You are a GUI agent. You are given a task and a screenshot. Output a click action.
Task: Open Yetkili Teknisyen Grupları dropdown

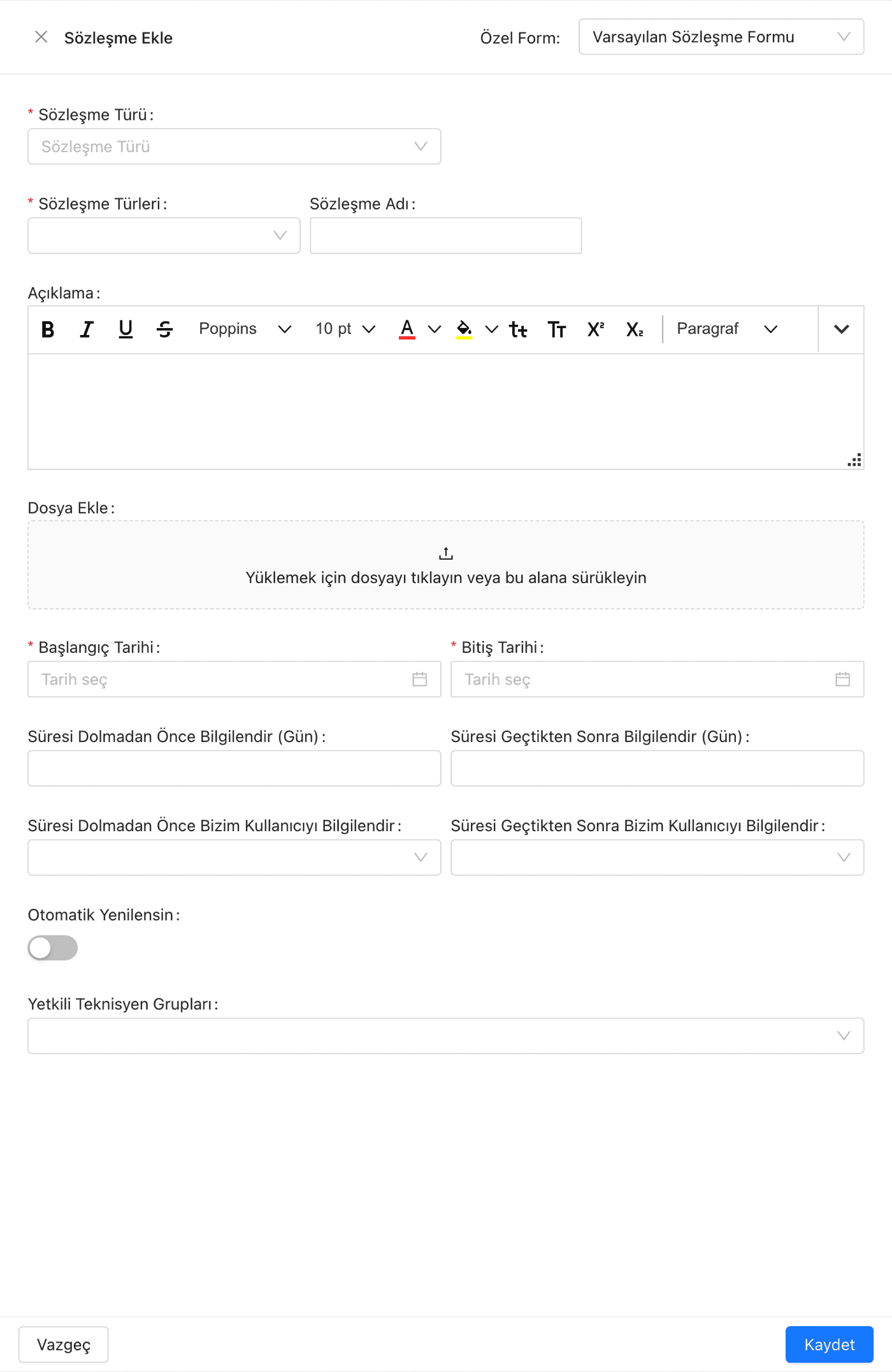click(446, 1036)
